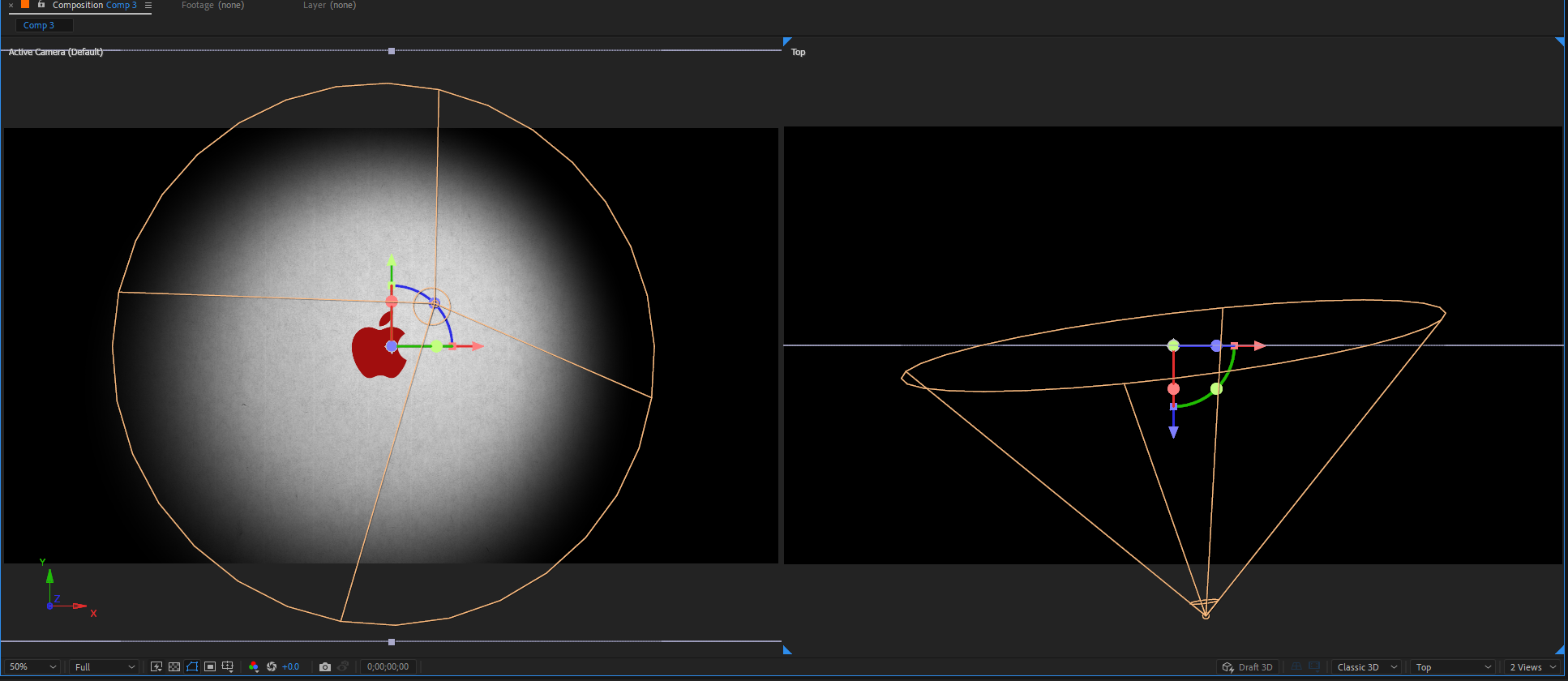
Task: Click the Reset Exposure aperture icon
Action: 272,666
